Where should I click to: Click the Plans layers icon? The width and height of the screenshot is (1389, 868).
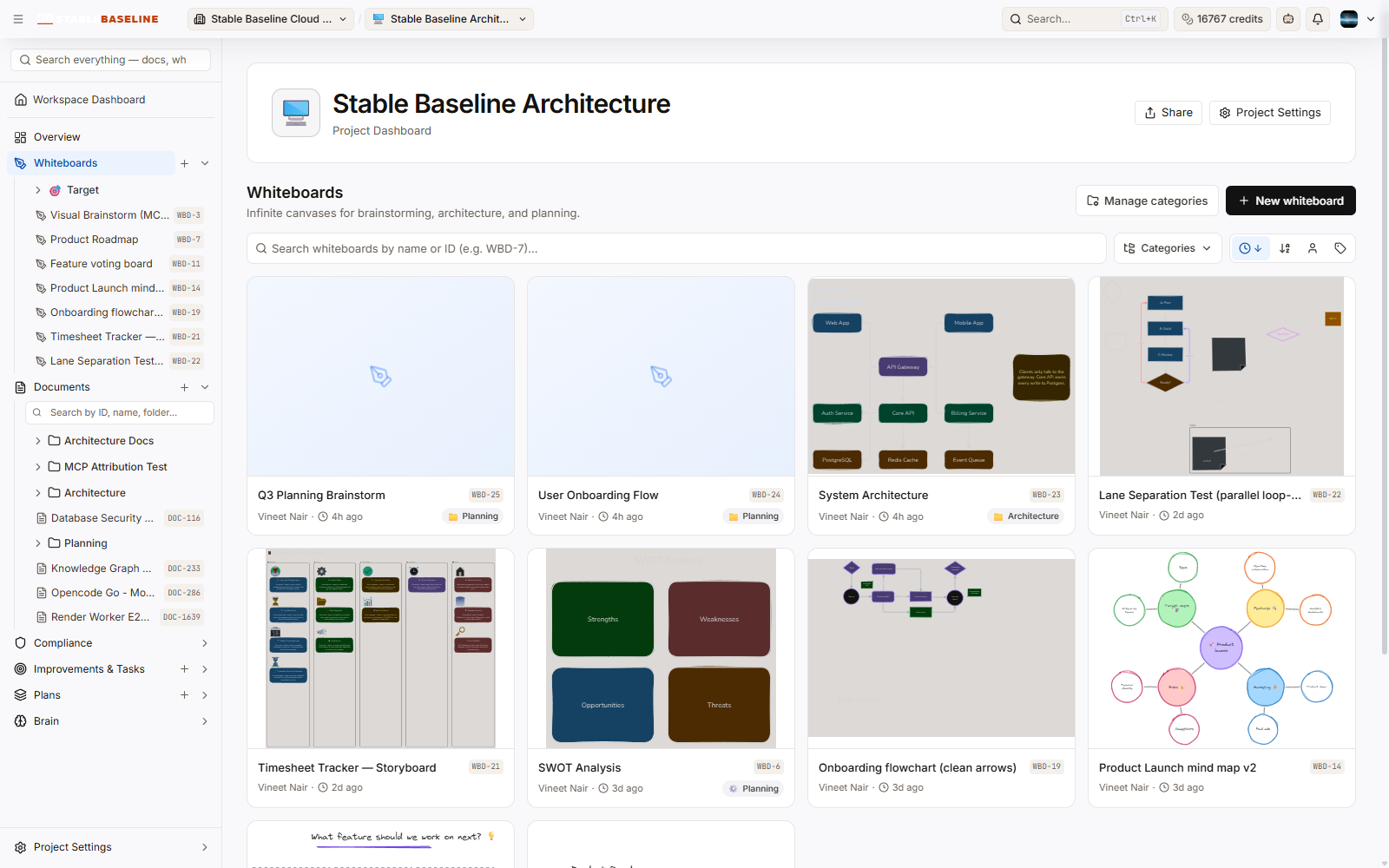(x=21, y=695)
